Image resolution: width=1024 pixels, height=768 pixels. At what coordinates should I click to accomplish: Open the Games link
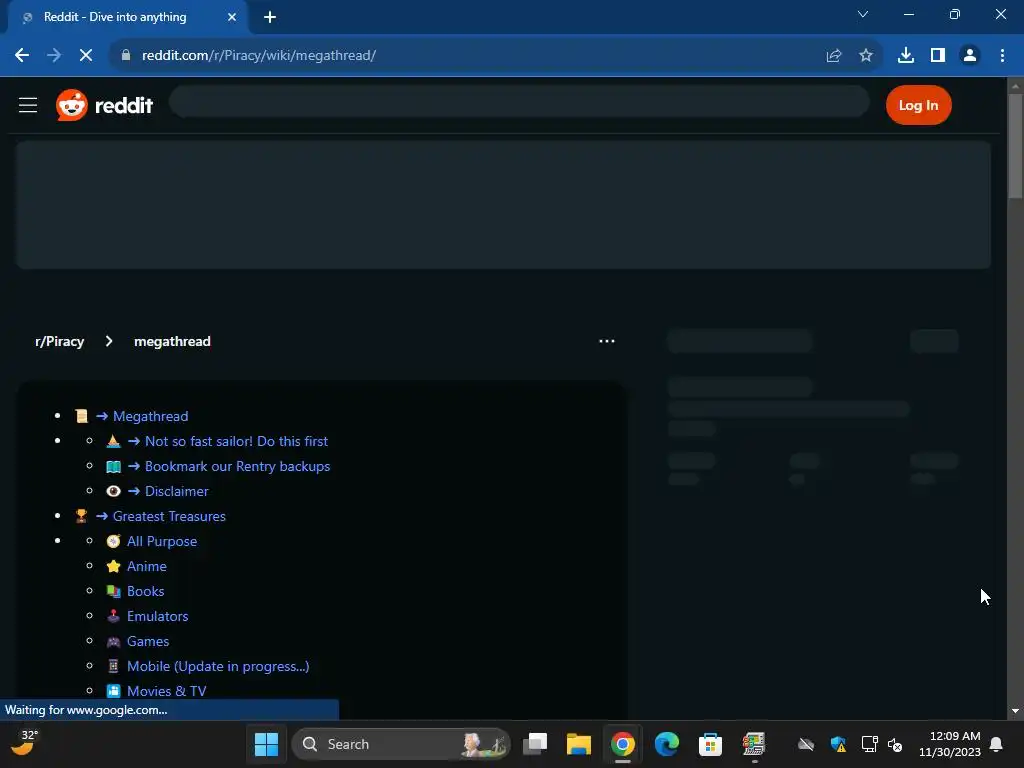(x=148, y=641)
